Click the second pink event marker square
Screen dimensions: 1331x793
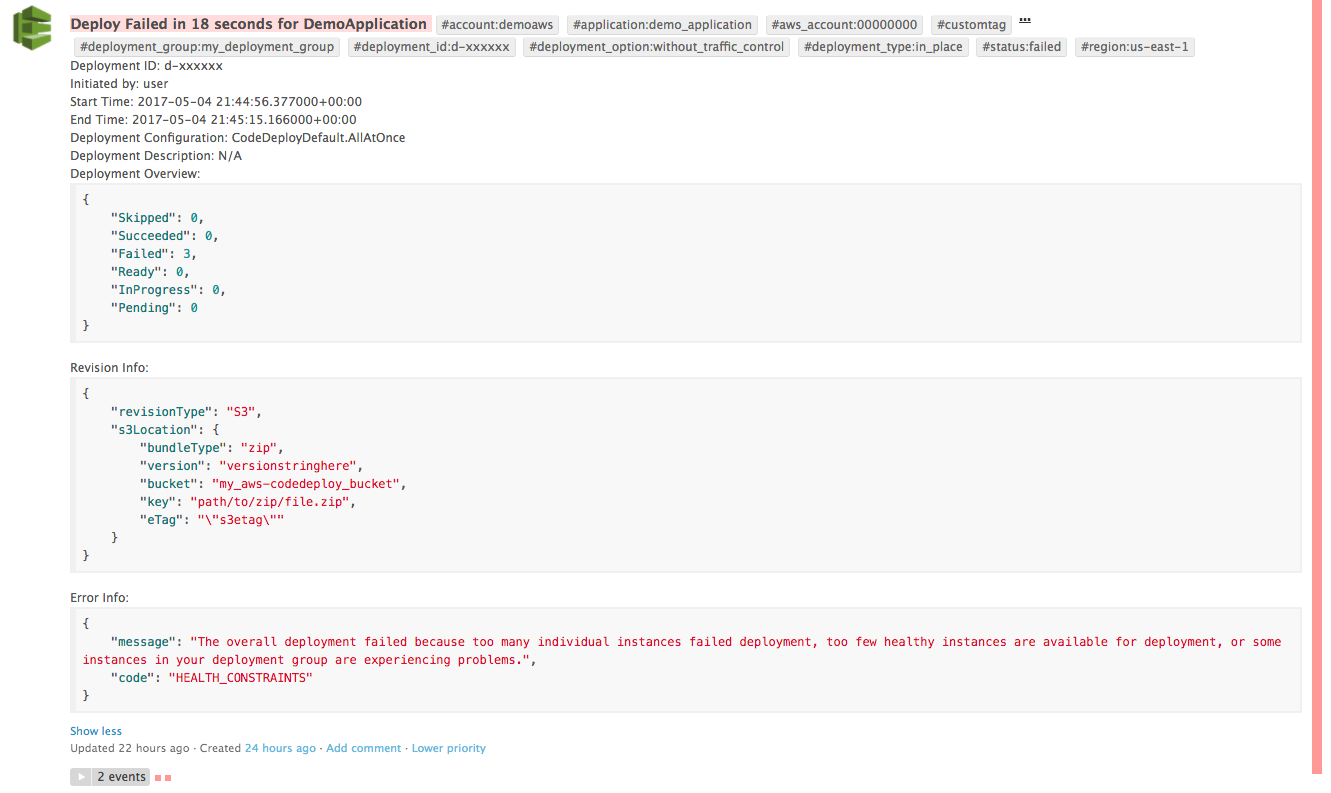[168, 776]
